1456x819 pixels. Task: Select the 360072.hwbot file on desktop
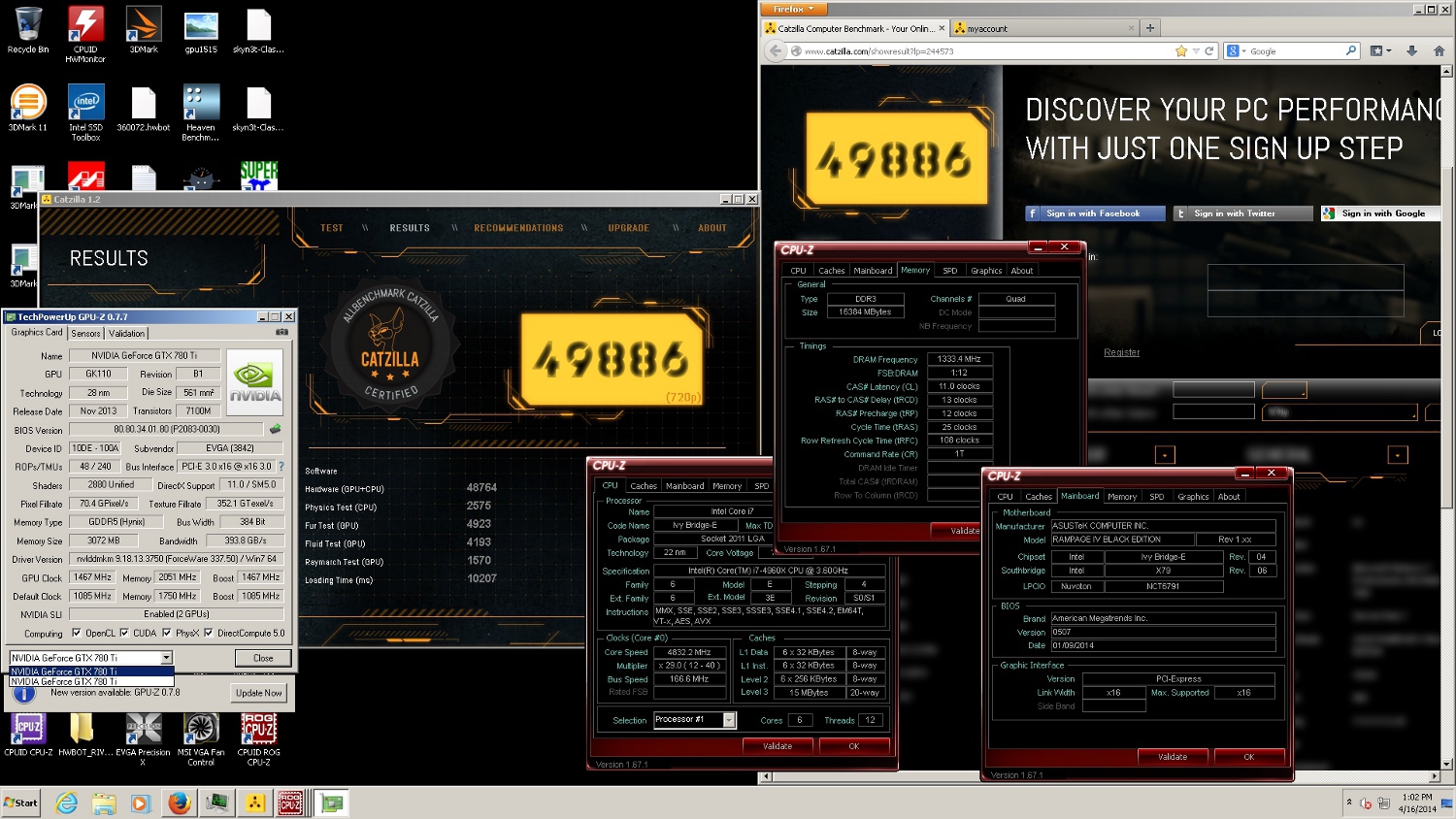(144, 109)
